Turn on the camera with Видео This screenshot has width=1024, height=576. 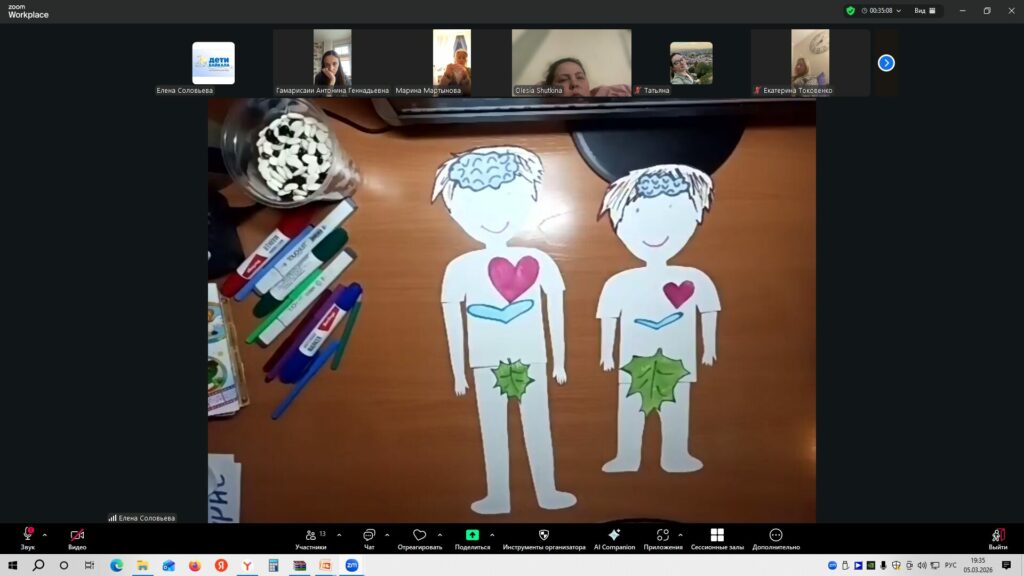tap(77, 536)
